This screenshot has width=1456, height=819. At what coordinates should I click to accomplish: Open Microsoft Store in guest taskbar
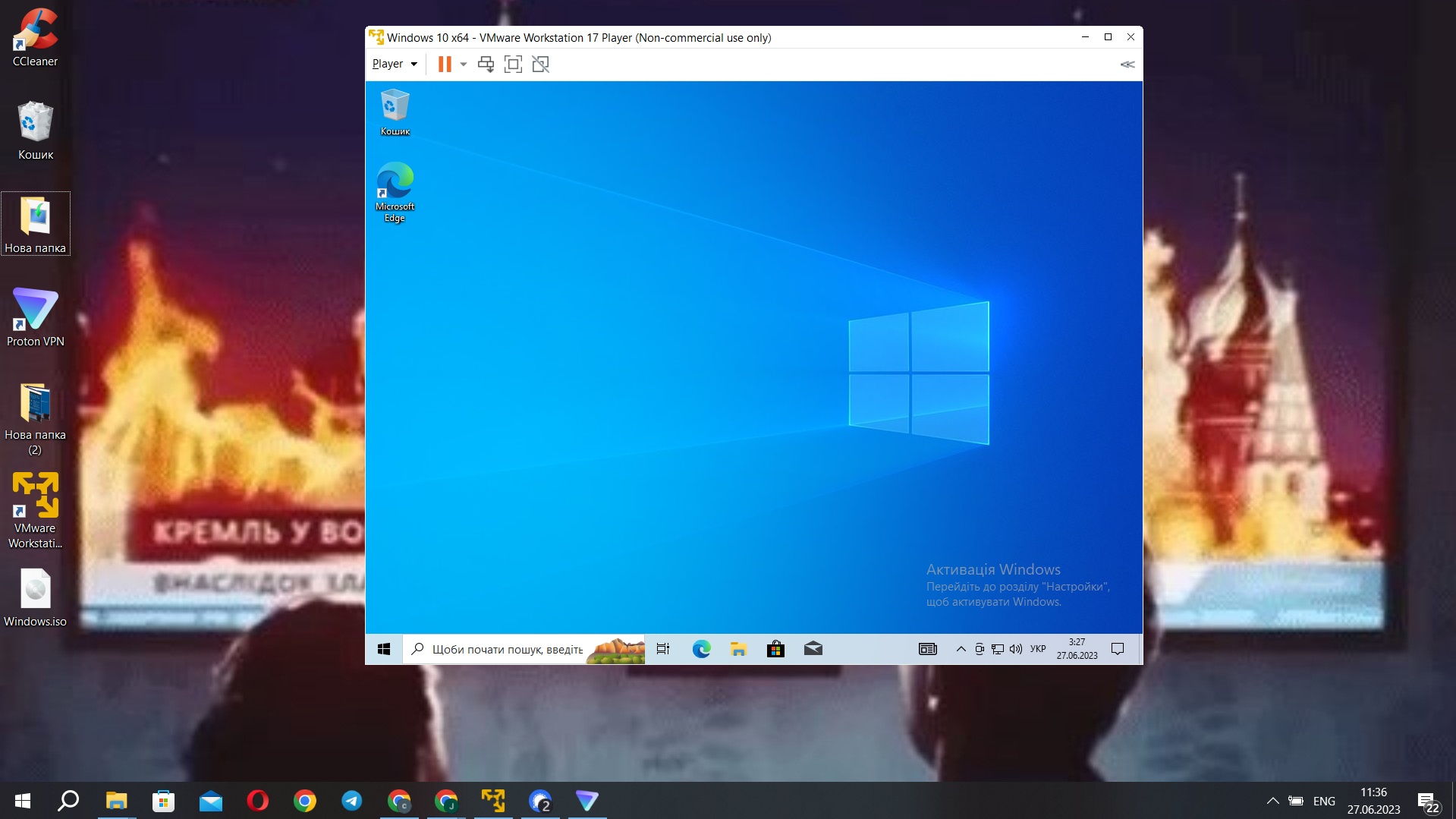[x=775, y=649]
